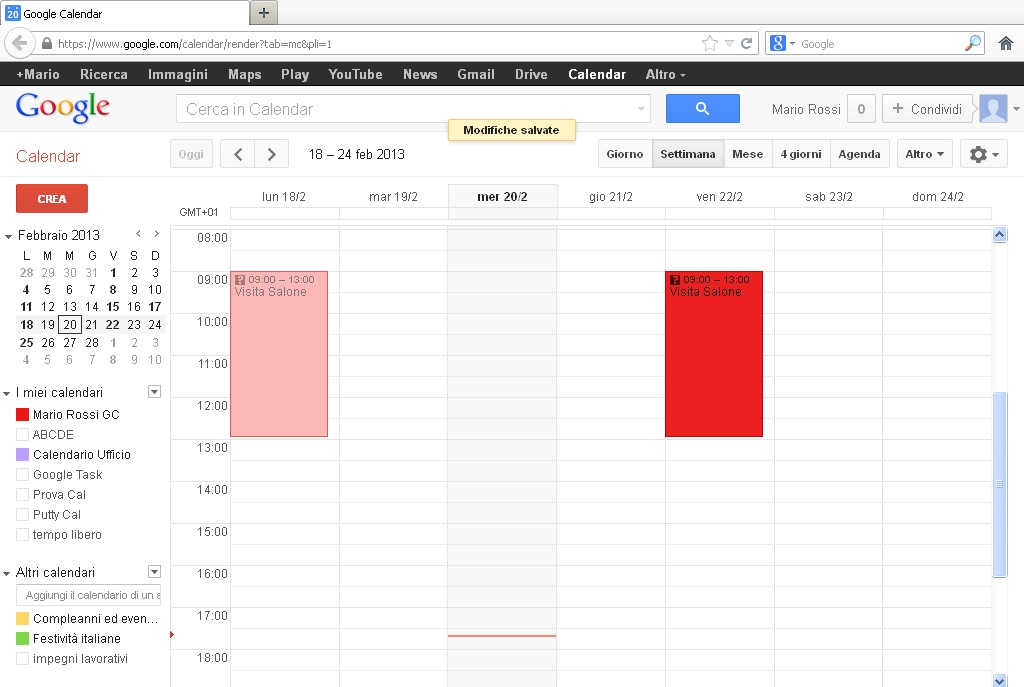
Task: Click the Oggi button
Action: pos(191,154)
